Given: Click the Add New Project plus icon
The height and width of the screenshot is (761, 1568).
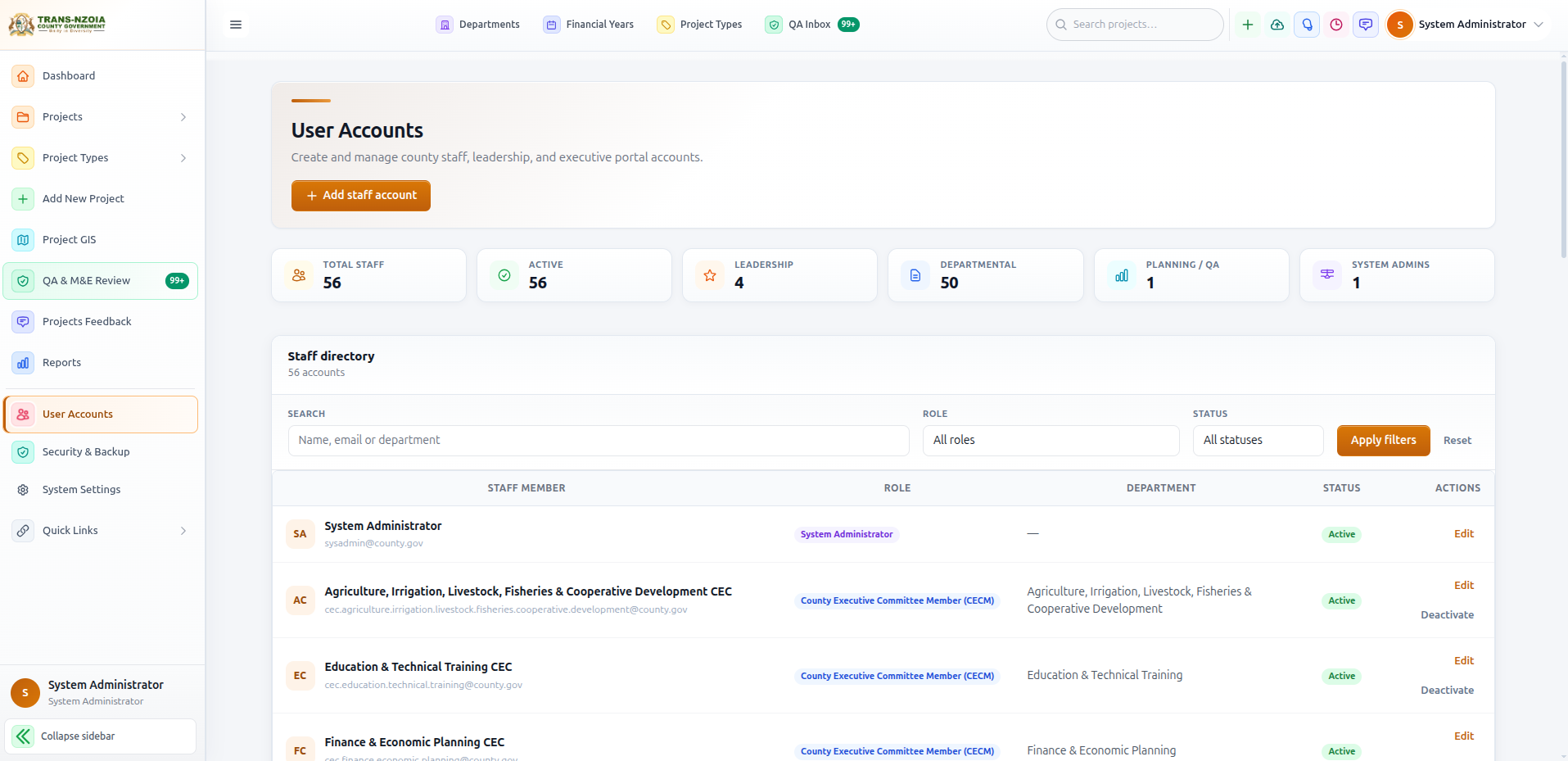Looking at the screenshot, I should click(x=23, y=199).
